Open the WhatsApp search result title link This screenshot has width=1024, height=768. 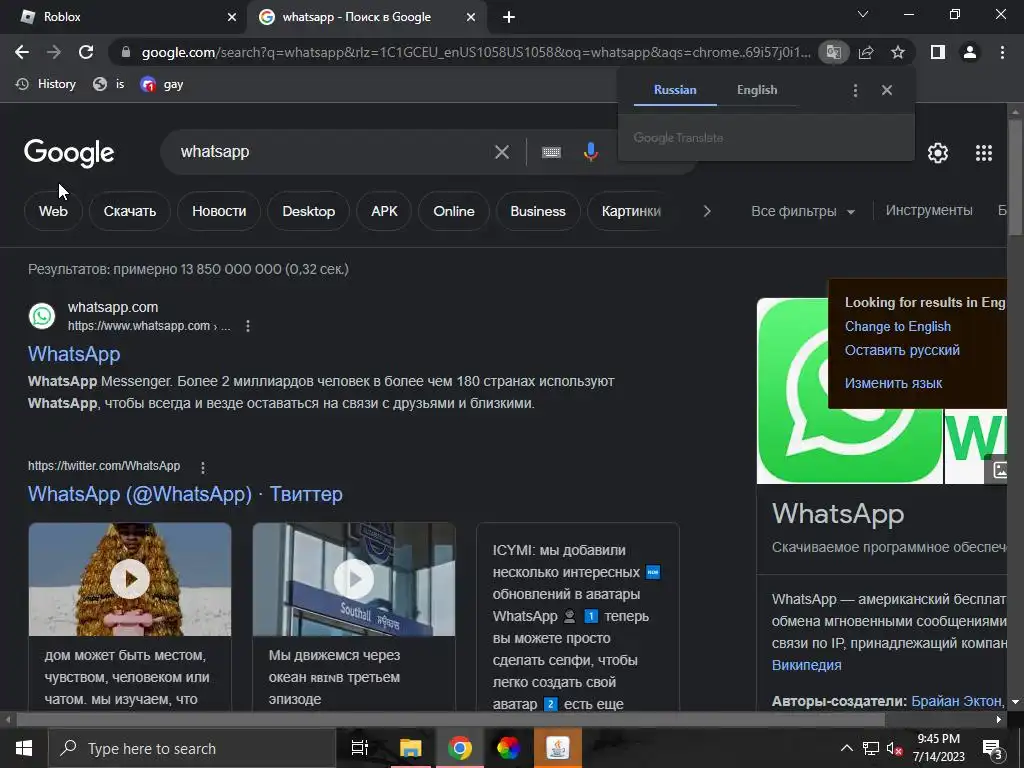pyautogui.click(x=74, y=354)
